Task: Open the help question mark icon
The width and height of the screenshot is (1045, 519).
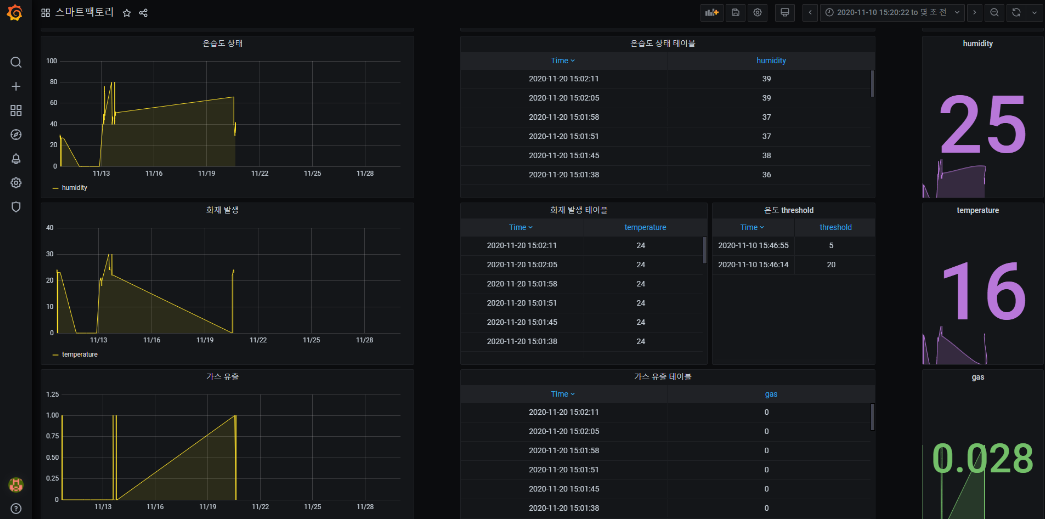Action: click(16, 508)
